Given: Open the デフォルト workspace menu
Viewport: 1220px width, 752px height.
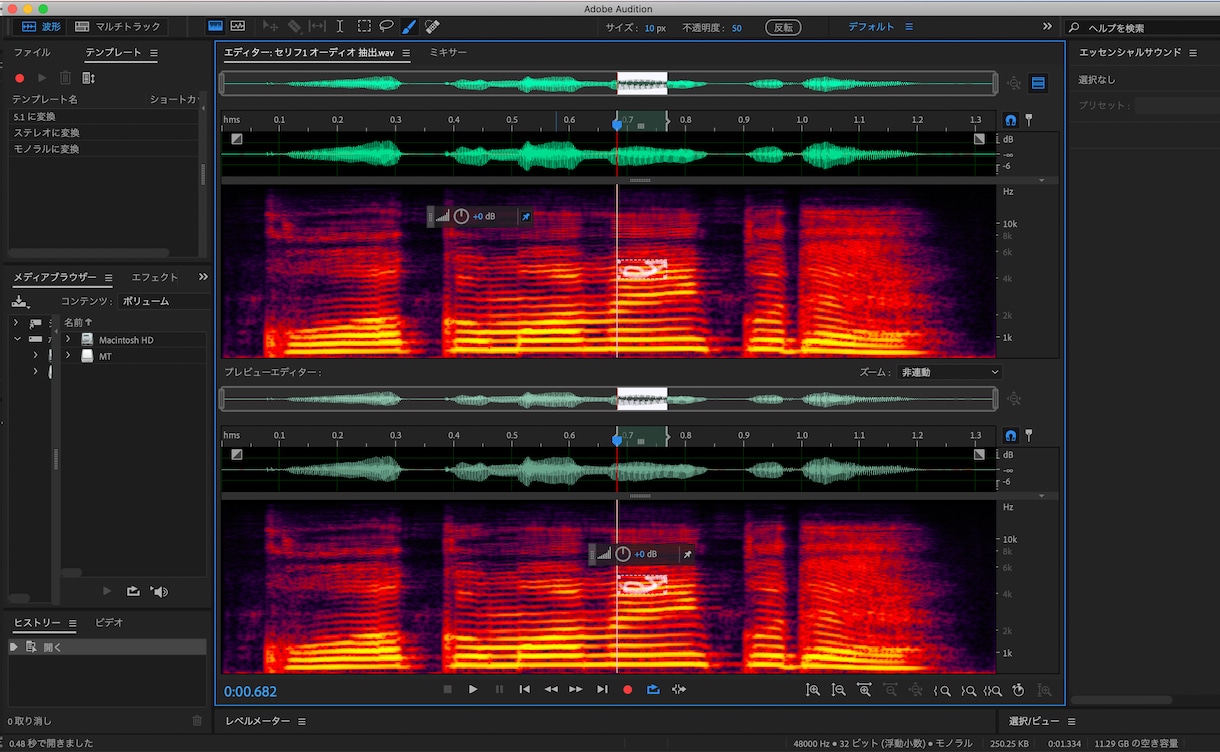Looking at the screenshot, I should coord(880,27).
